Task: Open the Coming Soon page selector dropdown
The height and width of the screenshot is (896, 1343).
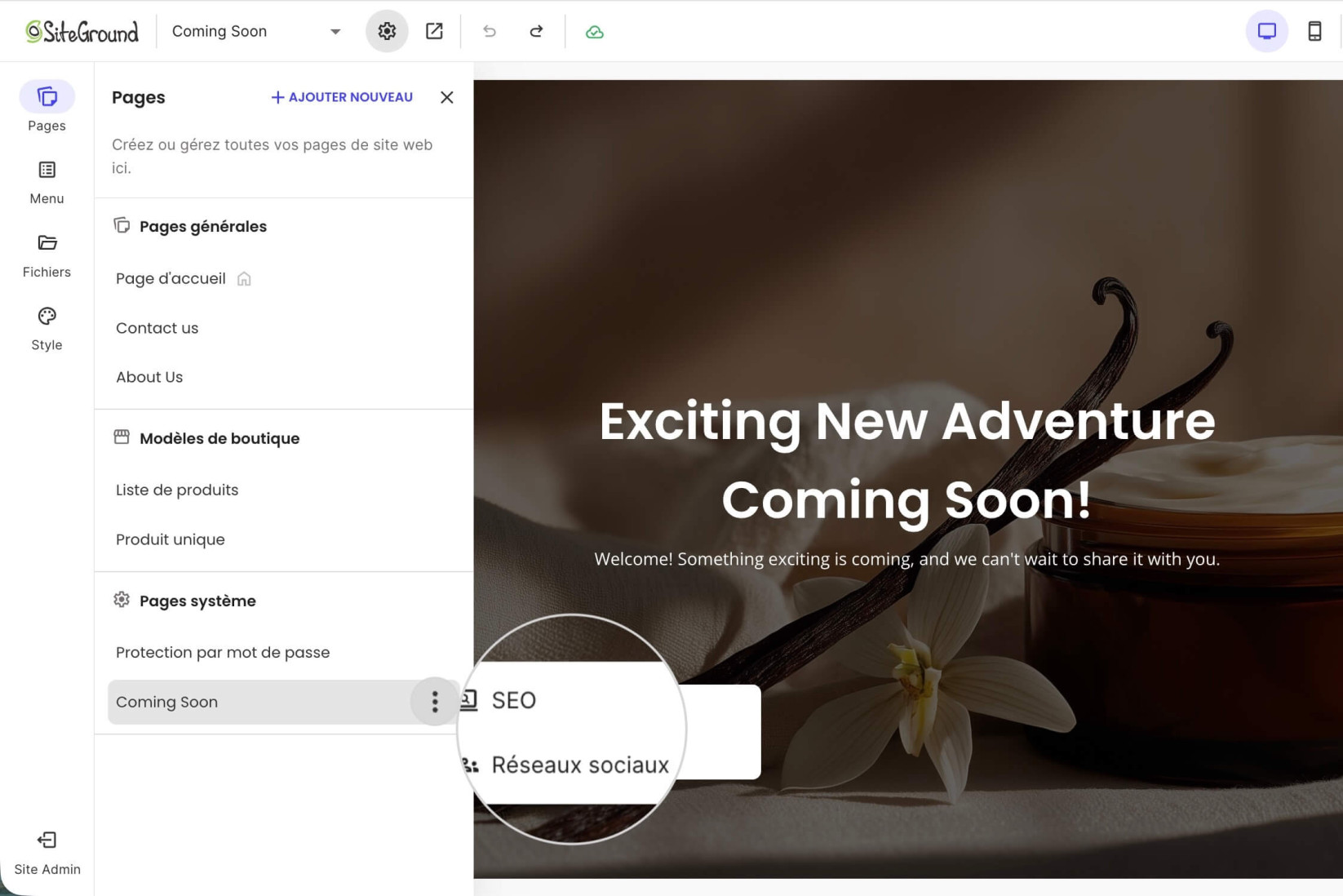Action: pos(256,31)
